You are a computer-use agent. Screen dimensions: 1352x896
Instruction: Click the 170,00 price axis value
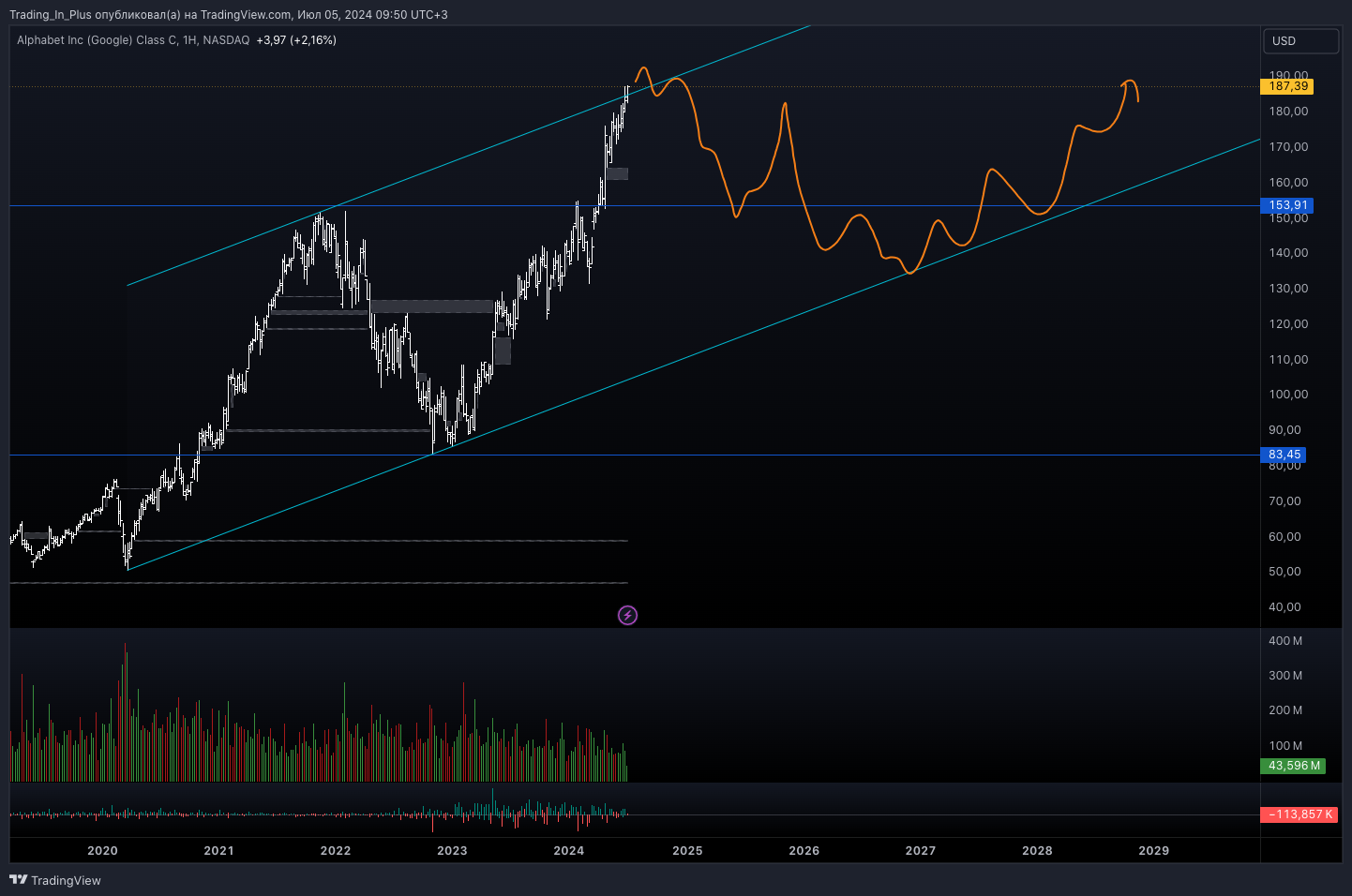coord(1288,147)
